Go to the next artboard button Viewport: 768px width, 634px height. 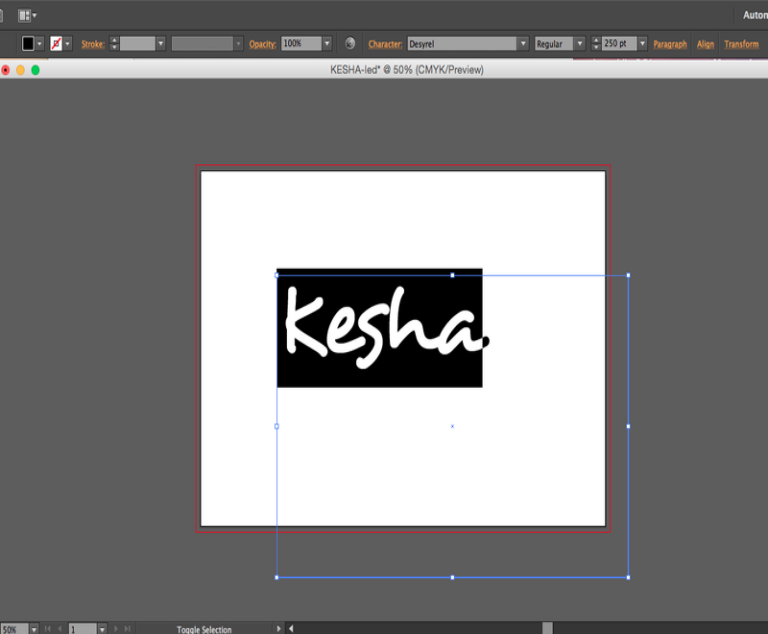click(x=116, y=629)
